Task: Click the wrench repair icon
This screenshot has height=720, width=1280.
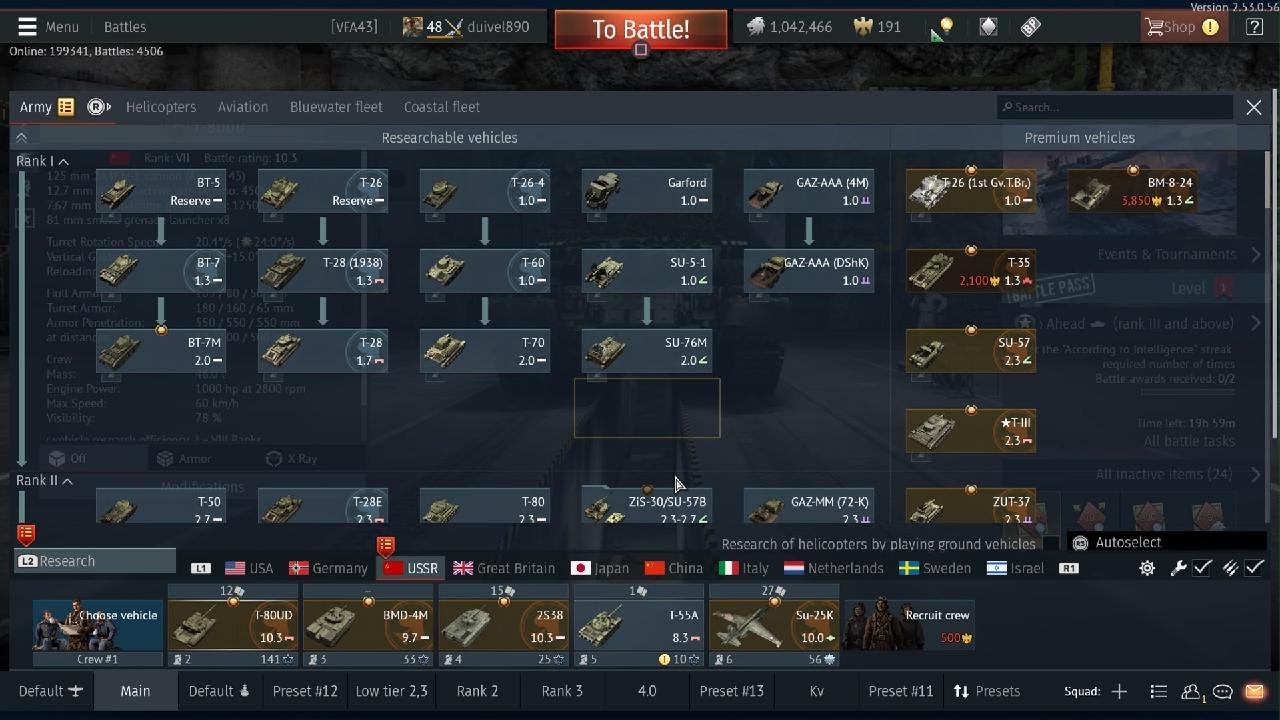Action: pos(1179,568)
